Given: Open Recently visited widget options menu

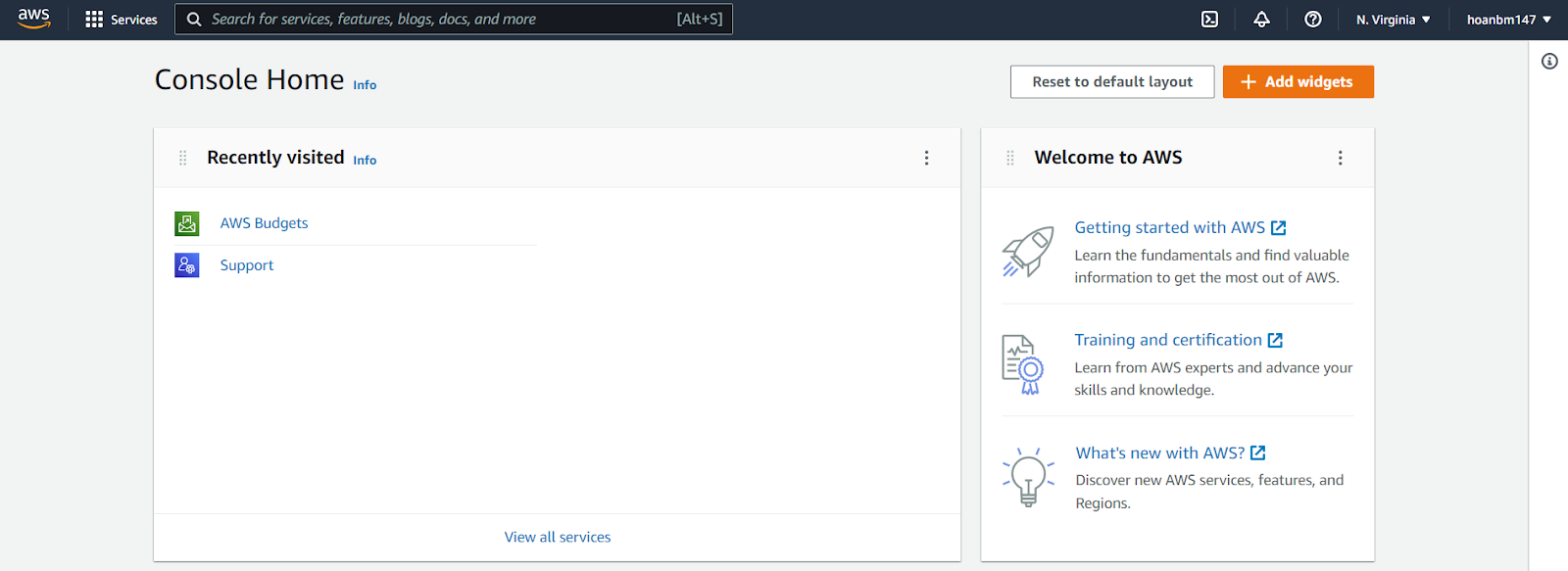Looking at the screenshot, I should pyautogui.click(x=926, y=158).
